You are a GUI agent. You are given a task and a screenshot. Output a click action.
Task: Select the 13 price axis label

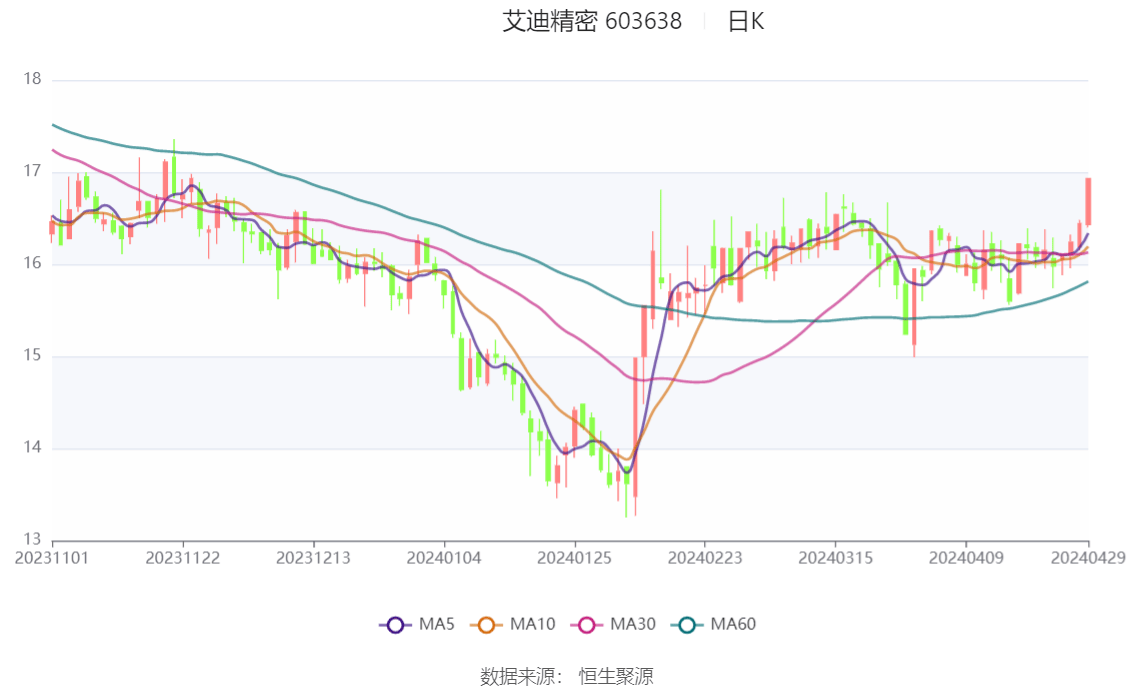[33, 539]
